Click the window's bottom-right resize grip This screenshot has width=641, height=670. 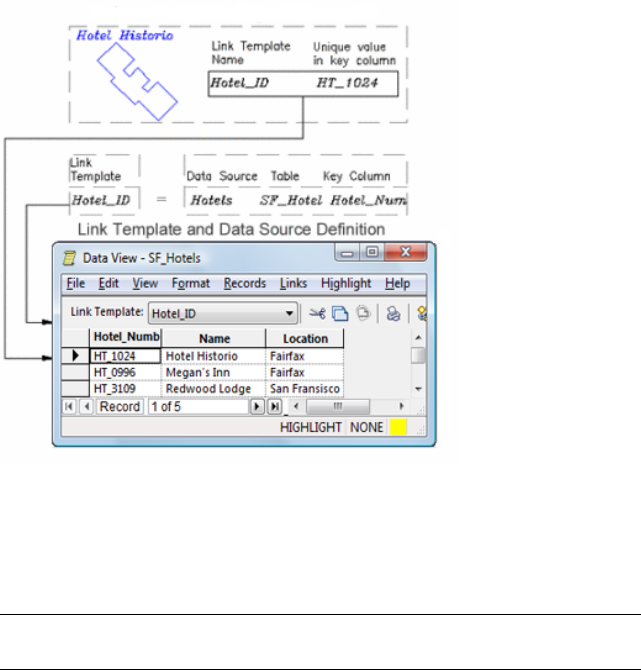point(422,430)
